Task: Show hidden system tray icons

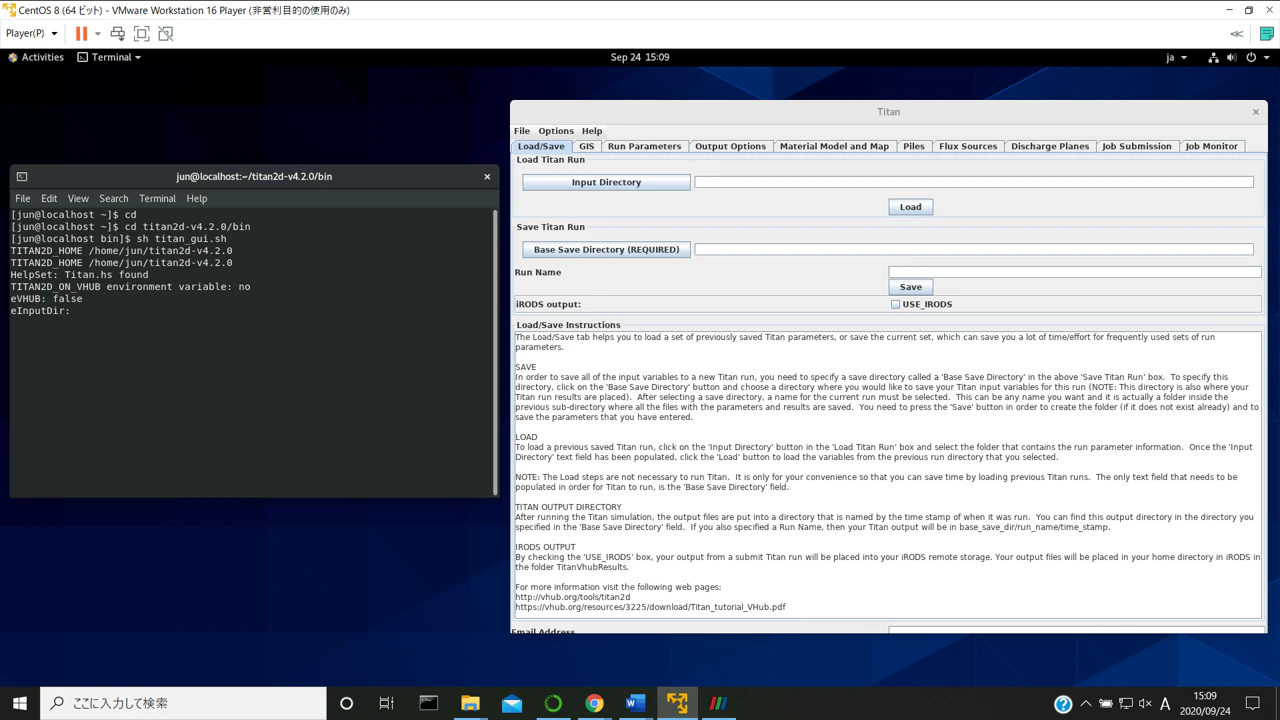Action: tap(1086, 704)
